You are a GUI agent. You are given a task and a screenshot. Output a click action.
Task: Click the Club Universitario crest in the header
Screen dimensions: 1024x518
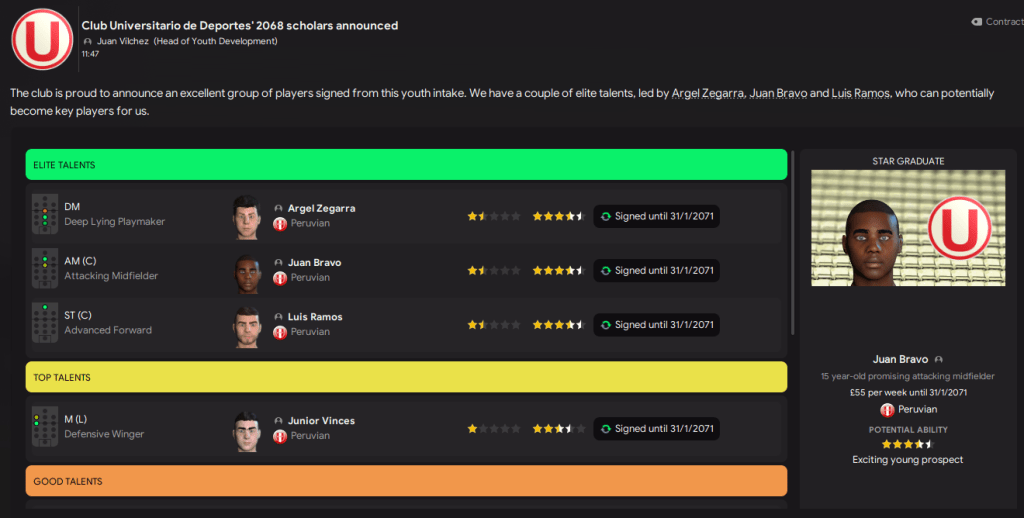coord(41,39)
